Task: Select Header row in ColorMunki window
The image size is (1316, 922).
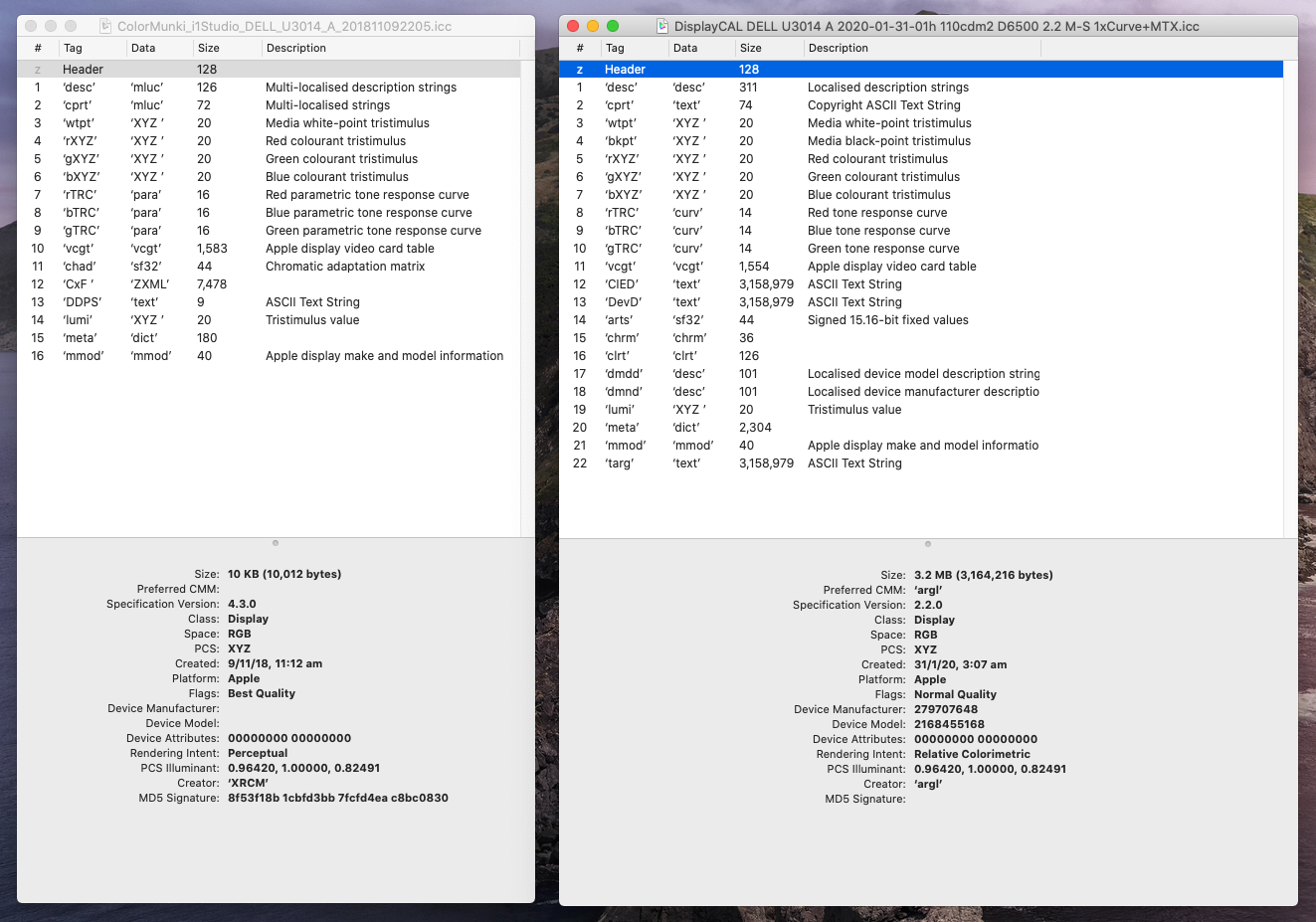Action: point(269,70)
